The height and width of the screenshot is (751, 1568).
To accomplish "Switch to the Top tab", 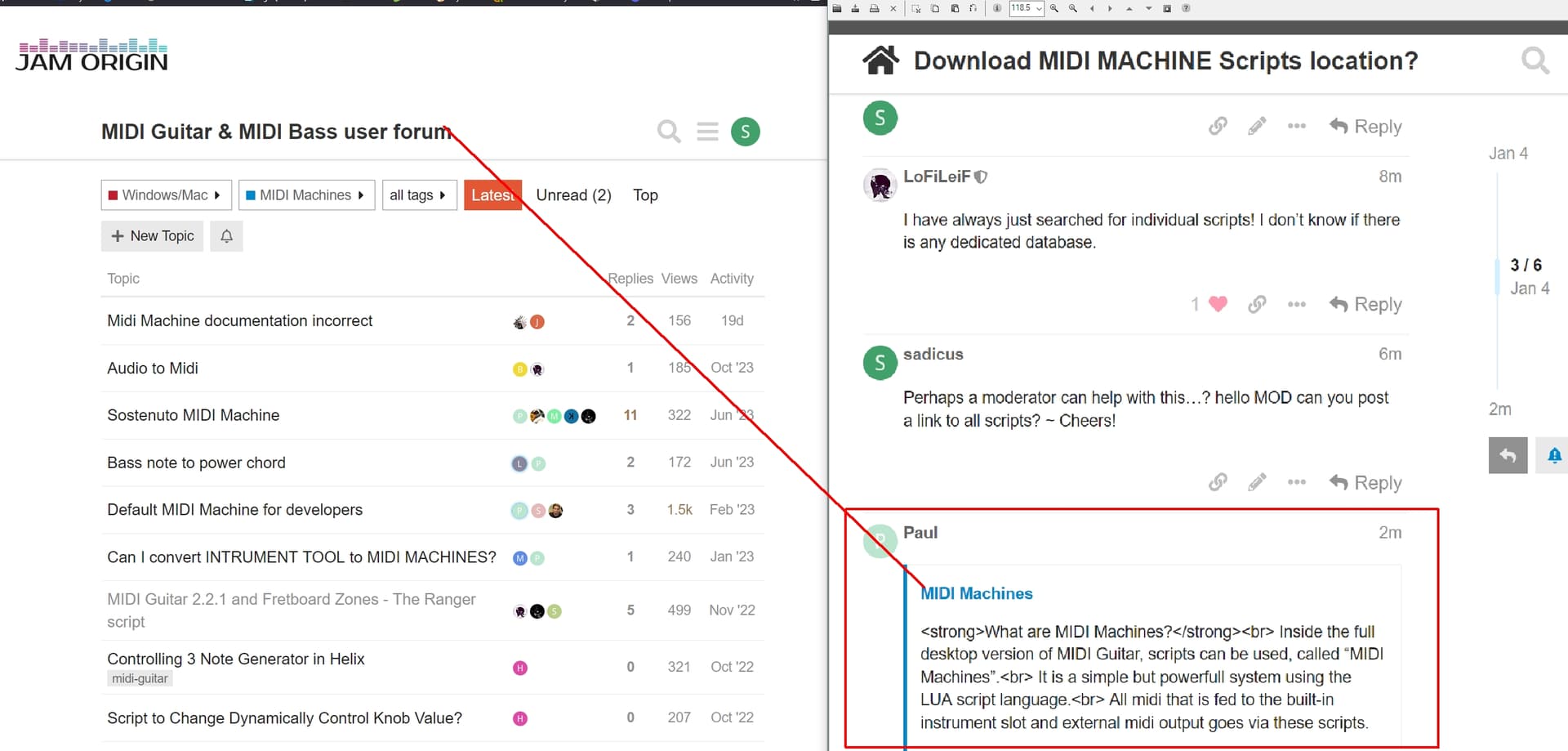I will (x=645, y=195).
